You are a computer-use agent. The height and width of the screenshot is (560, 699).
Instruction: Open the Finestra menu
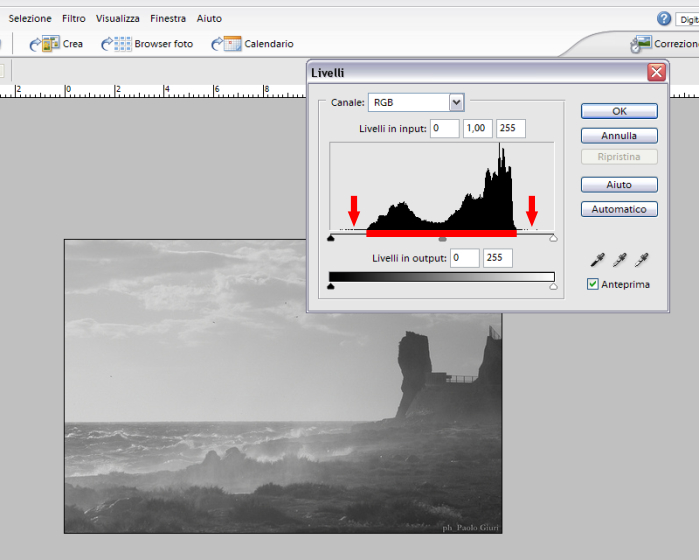point(168,19)
